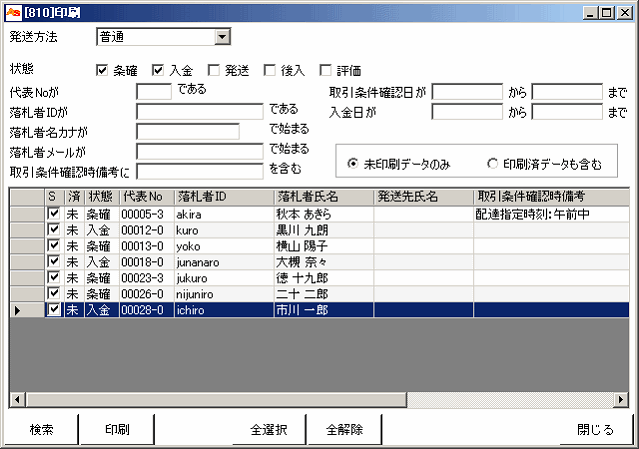Click the name 黒川 九朗
639x449 pixels.
(302, 230)
